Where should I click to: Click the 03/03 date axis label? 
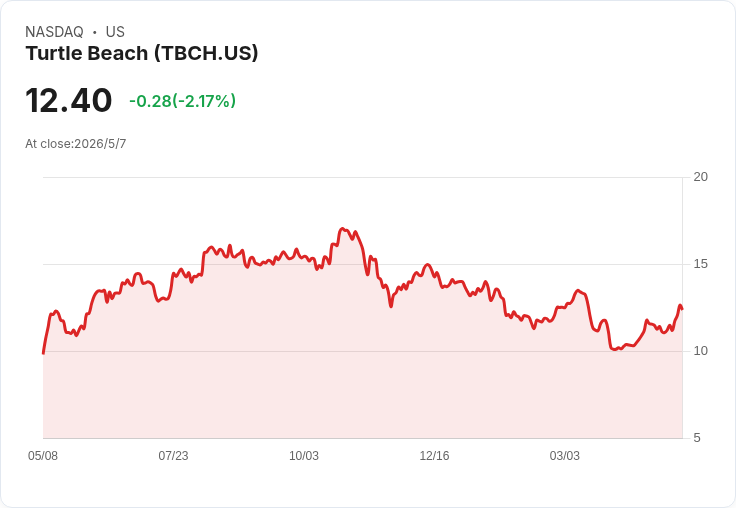[565, 455]
